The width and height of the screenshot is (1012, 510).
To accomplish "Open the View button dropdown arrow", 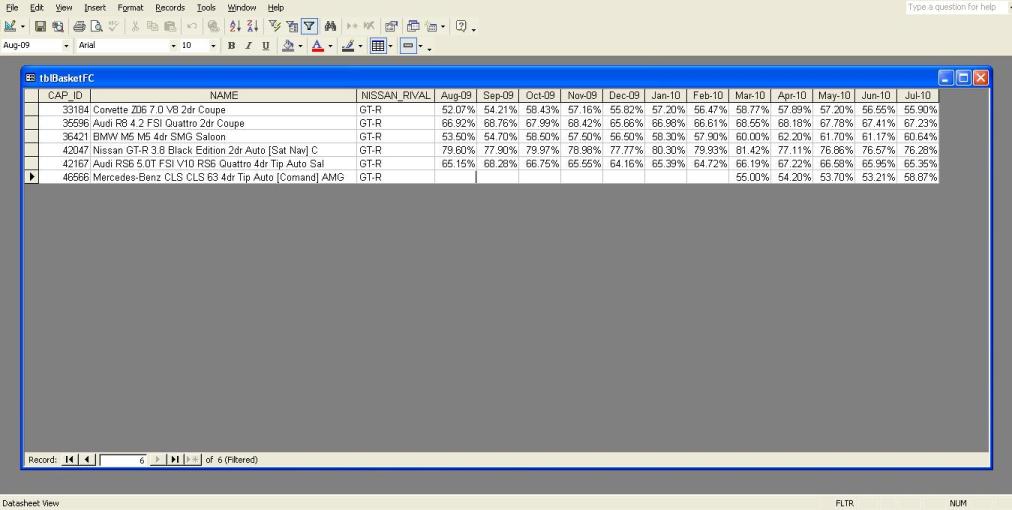I will coord(23,27).
